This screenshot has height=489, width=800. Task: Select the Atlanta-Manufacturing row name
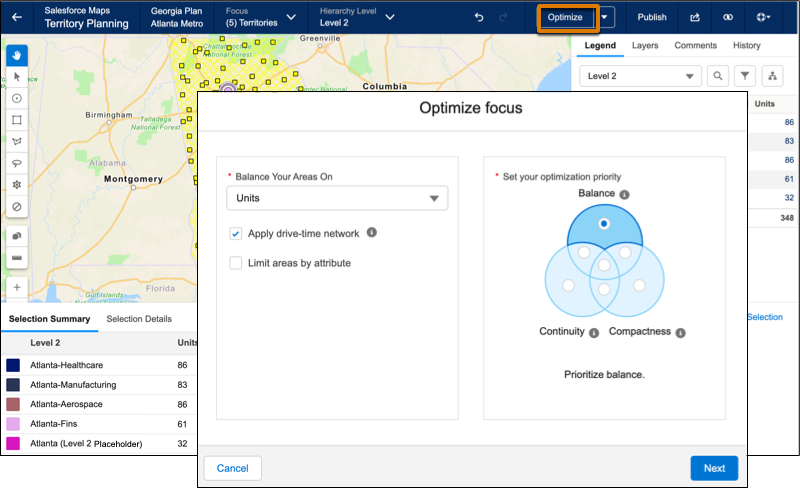pos(73,385)
